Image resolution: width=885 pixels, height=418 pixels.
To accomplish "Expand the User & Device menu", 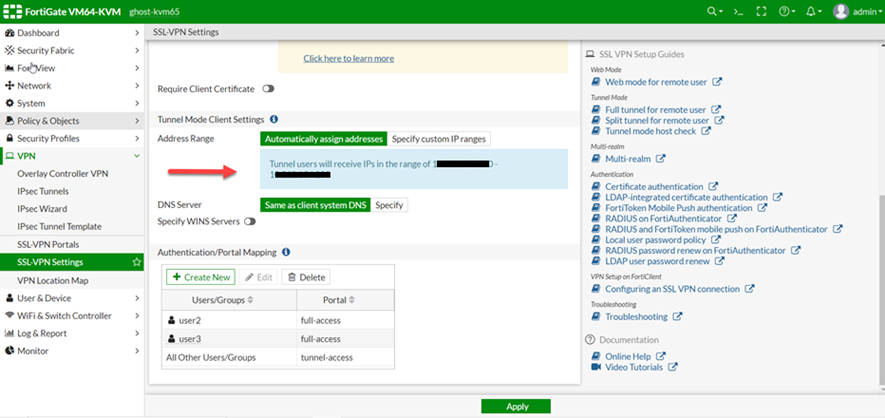I will (72, 298).
